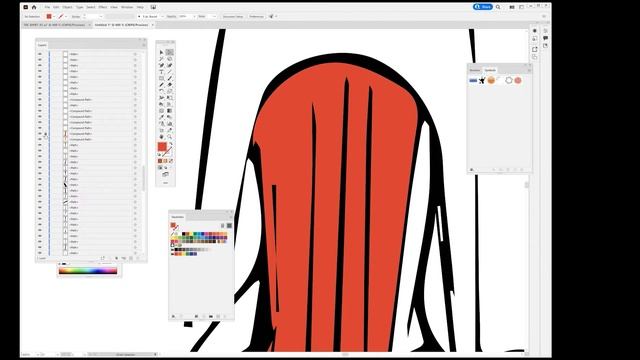The height and width of the screenshot is (360, 640).
Task: Select the Direct Selection tool
Action: 169,52
